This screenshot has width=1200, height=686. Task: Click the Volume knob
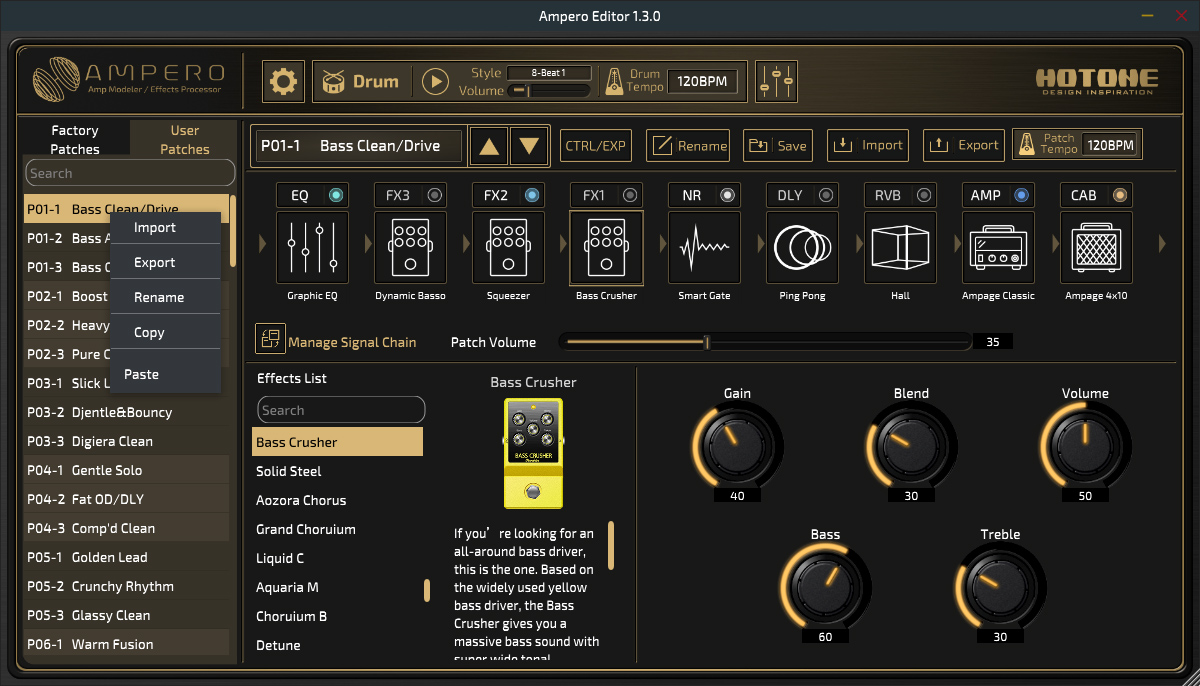pos(1085,445)
